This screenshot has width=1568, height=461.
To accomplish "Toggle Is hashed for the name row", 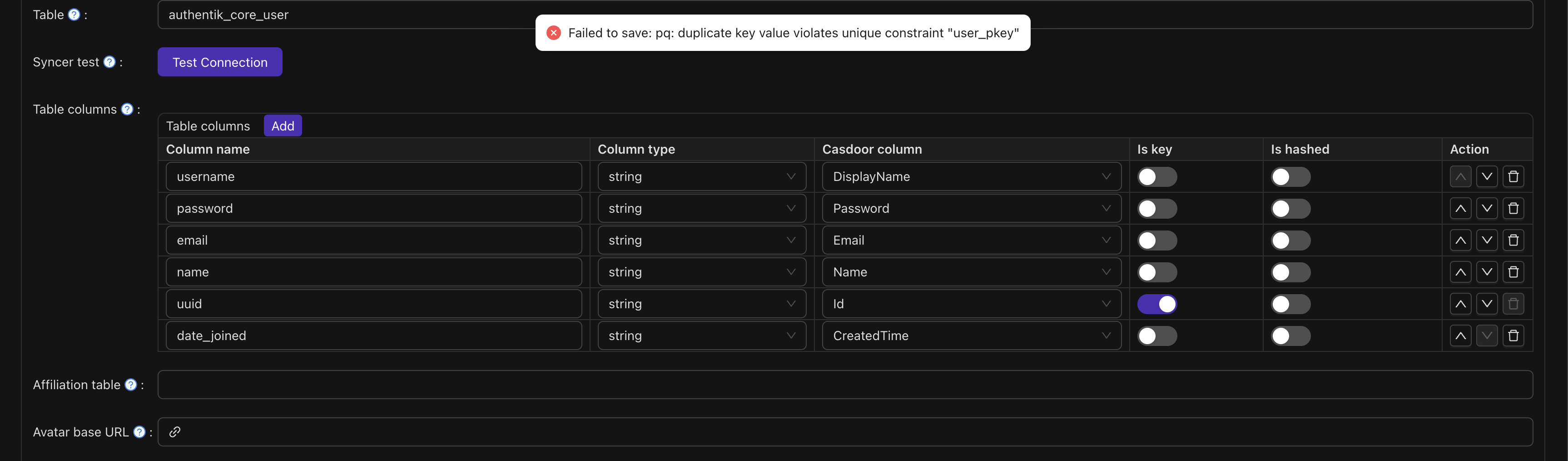I will coord(1290,272).
